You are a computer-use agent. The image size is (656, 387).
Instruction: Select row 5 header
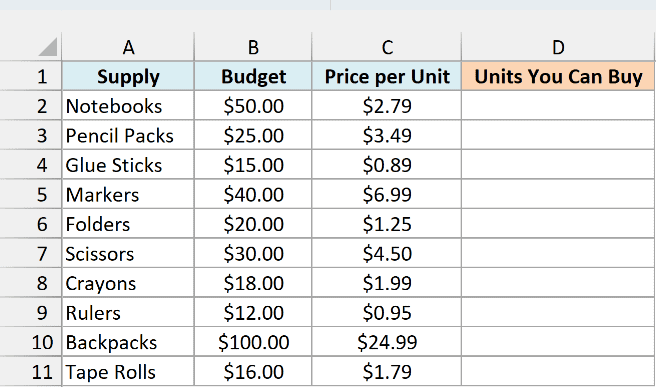point(31,194)
